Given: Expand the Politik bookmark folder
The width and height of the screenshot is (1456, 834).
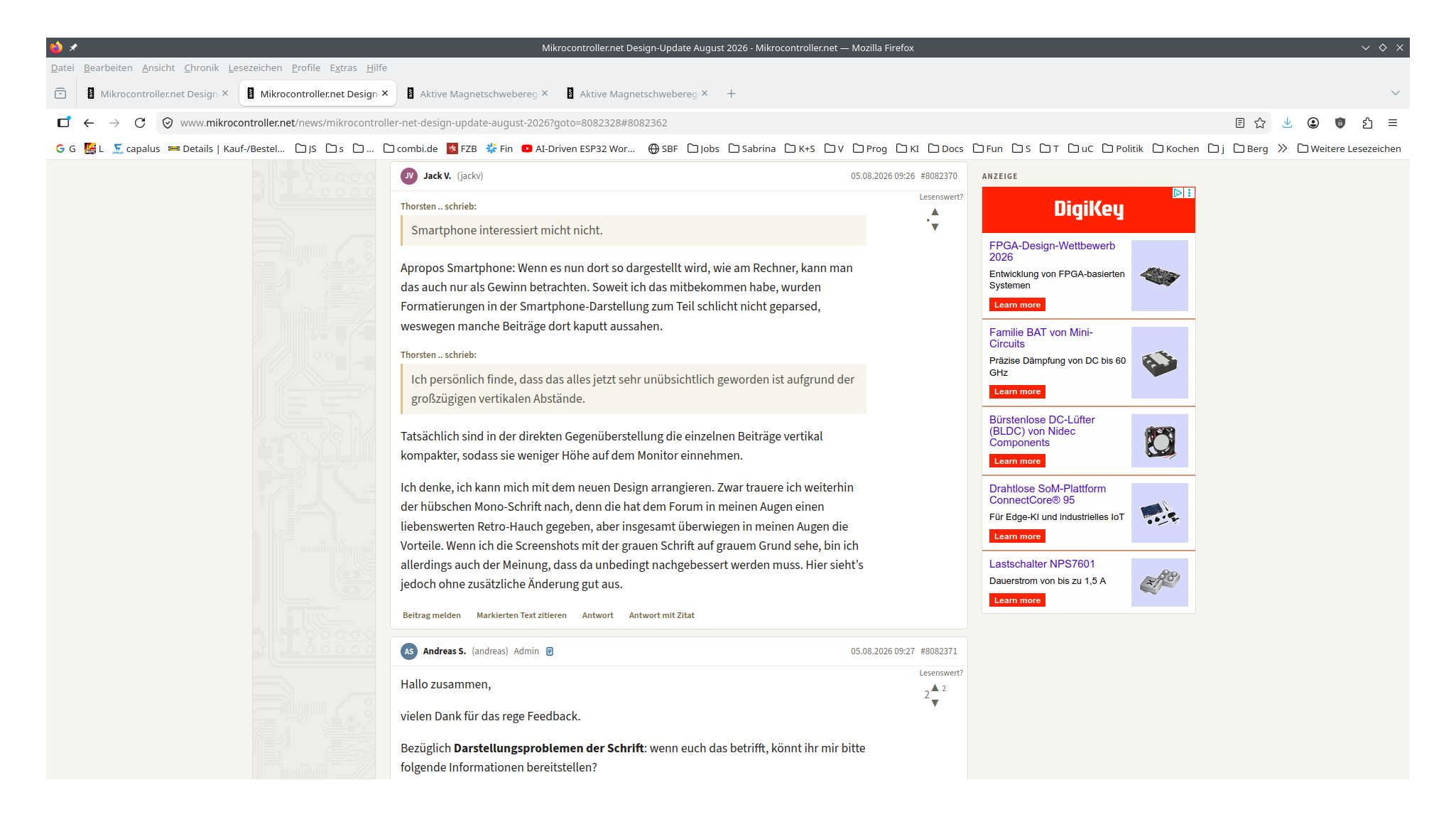Looking at the screenshot, I should click(1122, 148).
